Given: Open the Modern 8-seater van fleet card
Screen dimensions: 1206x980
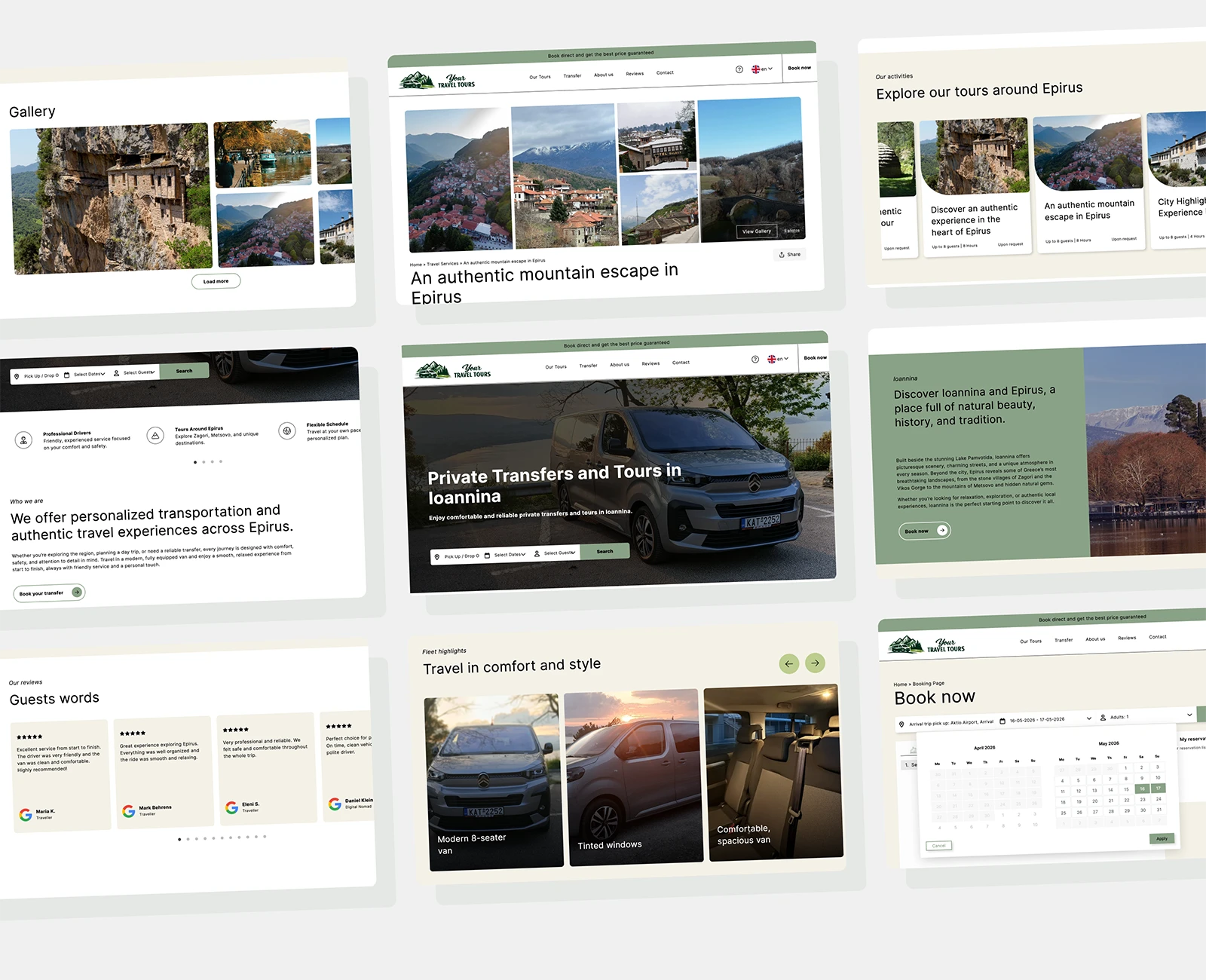Looking at the screenshot, I should [494, 783].
